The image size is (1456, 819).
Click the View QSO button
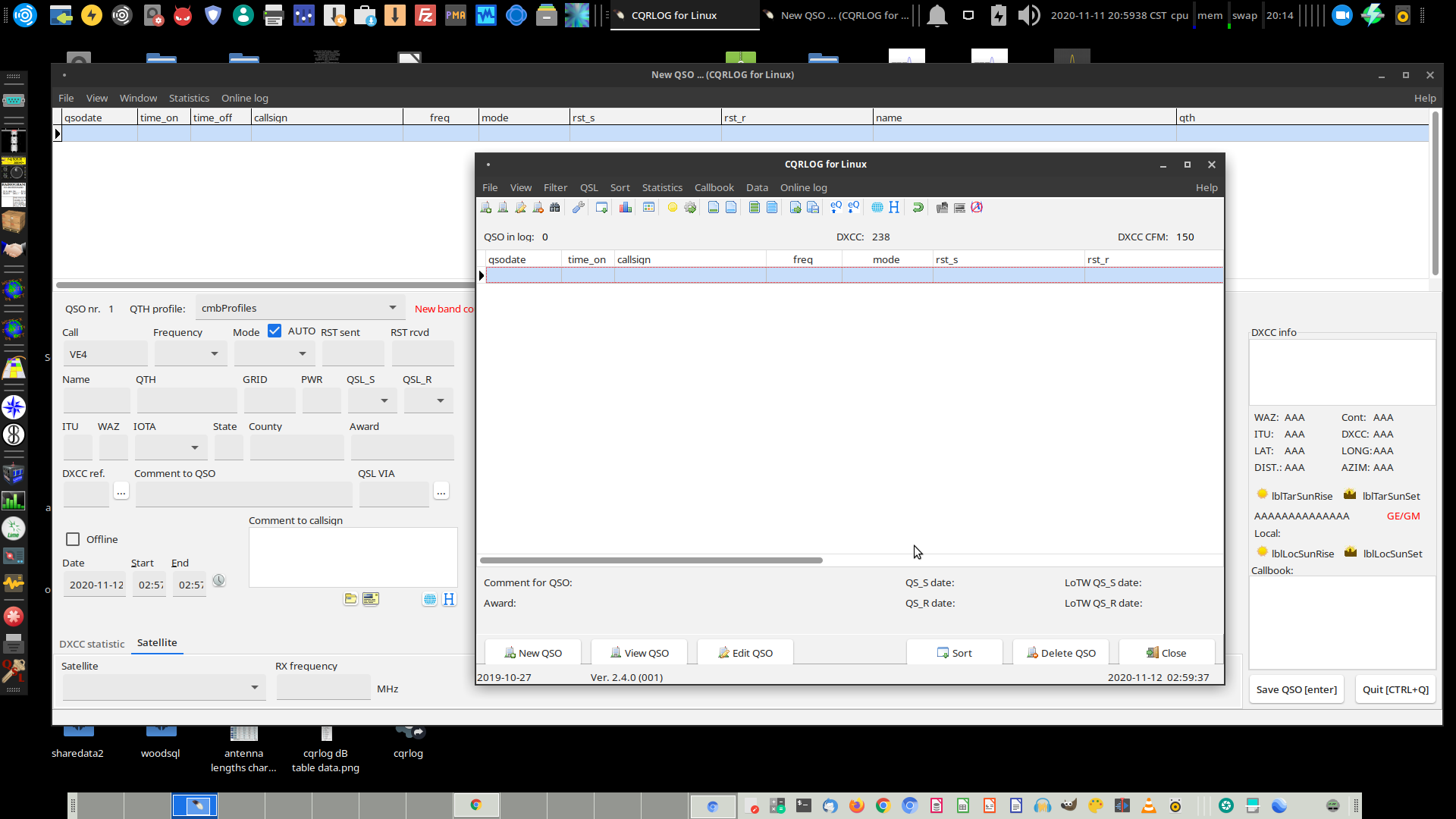pyautogui.click(x=639, y=653)
